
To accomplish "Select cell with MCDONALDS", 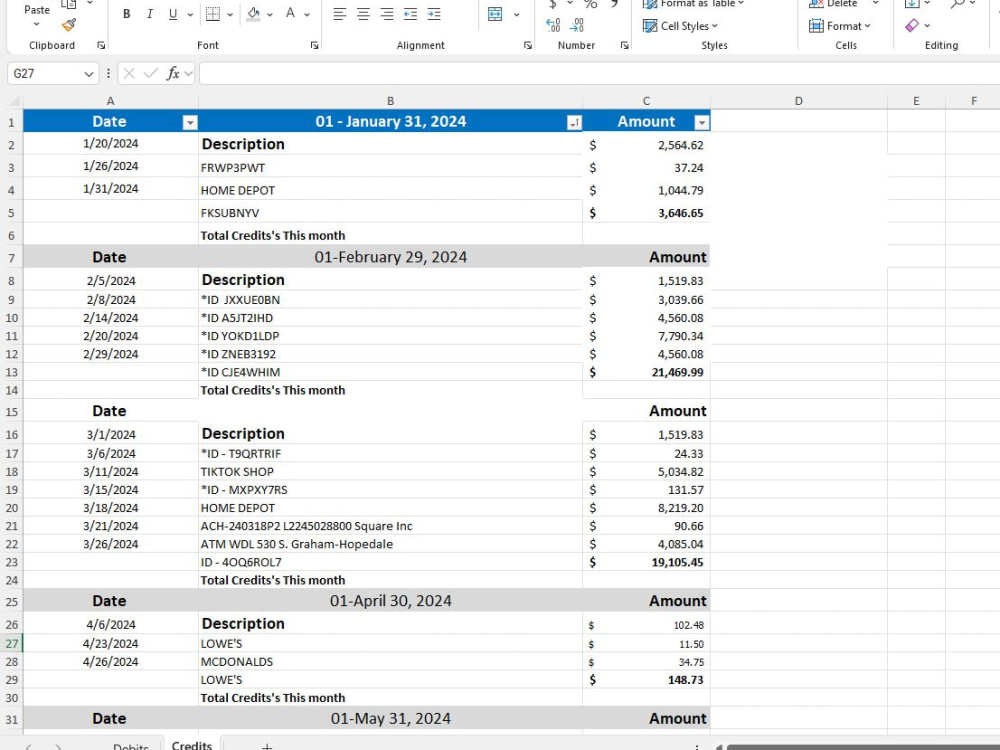I will point(390,662).
